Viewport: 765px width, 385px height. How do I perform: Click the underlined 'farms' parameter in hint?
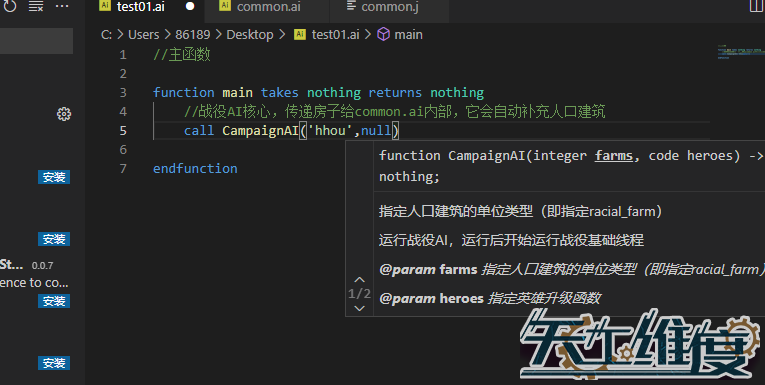614,156
